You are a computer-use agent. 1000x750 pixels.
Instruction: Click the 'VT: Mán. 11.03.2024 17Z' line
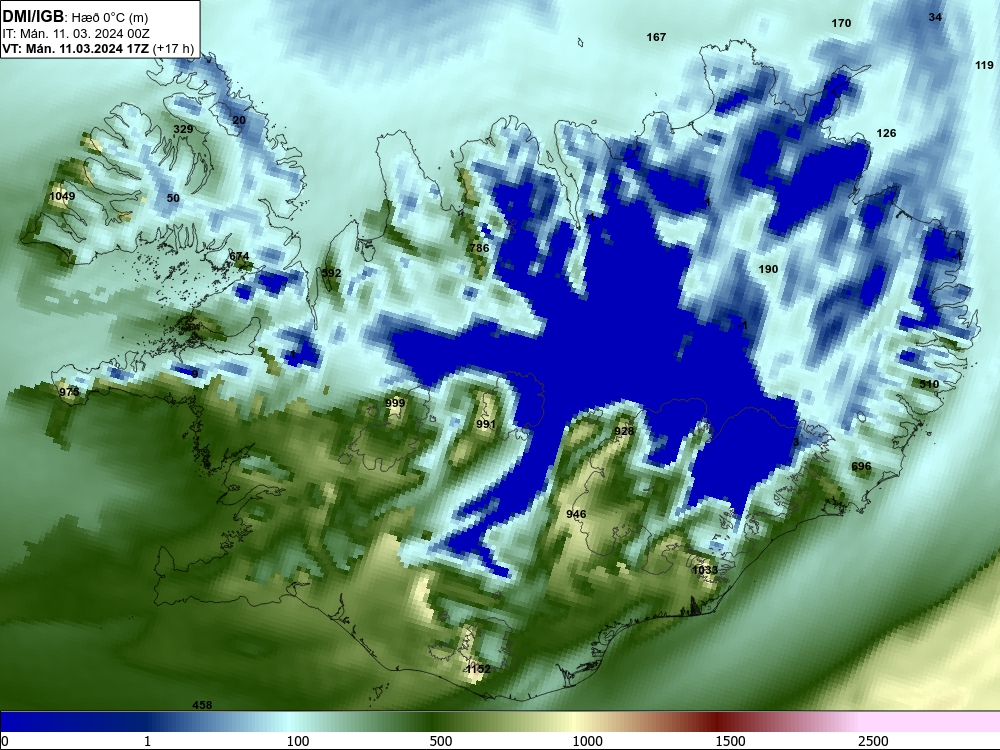coord(76,48)
